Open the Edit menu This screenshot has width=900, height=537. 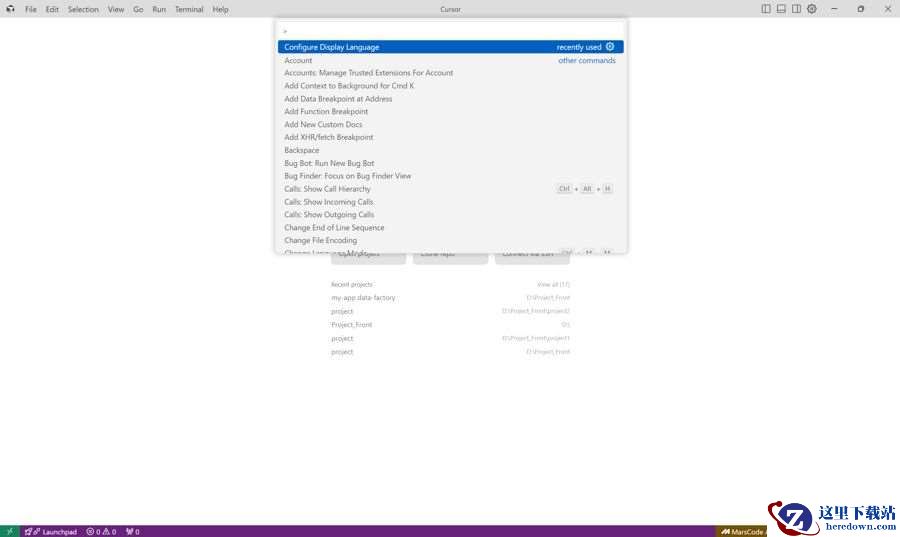(52, 9)
